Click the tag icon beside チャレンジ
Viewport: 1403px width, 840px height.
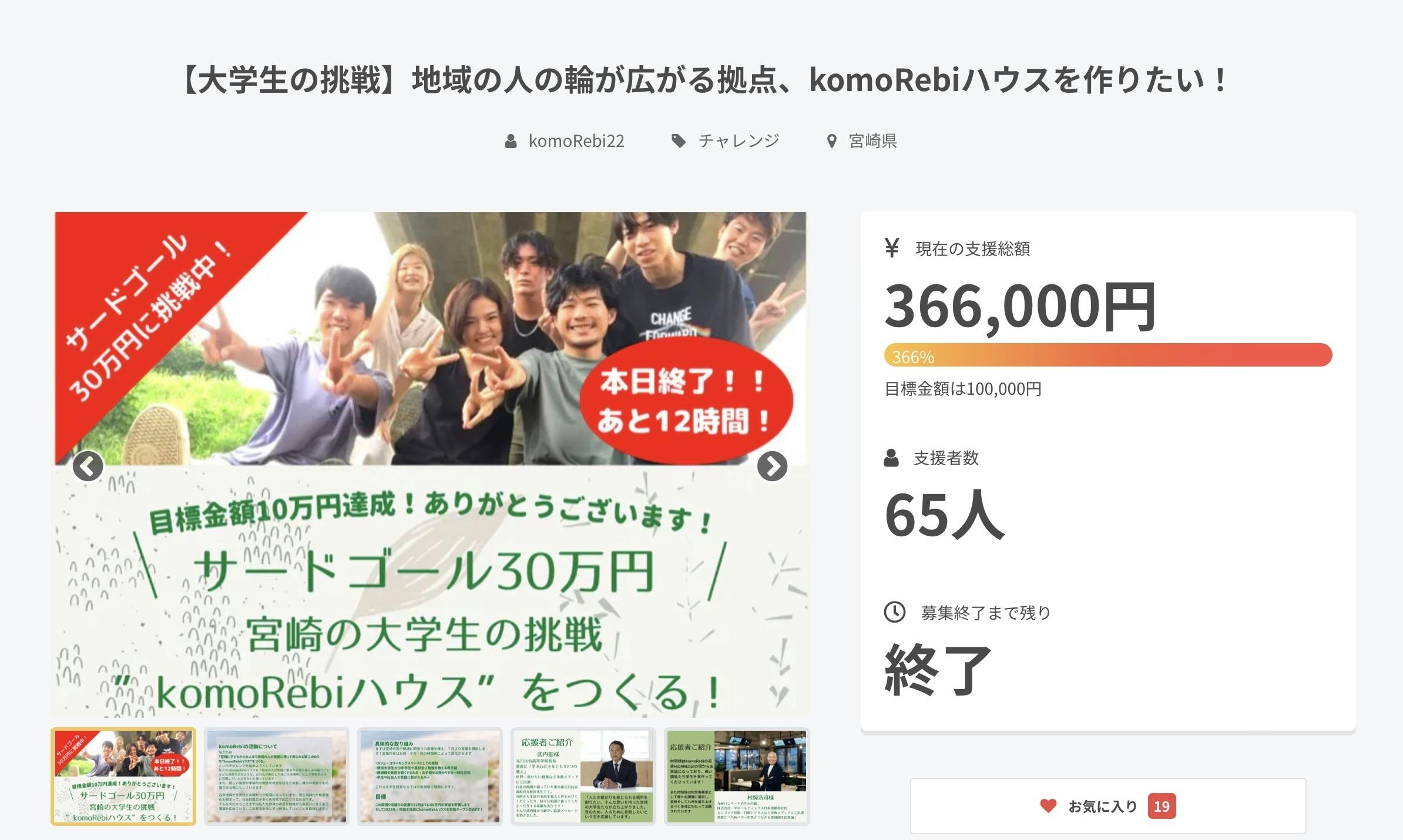click(x=679, y=141)
